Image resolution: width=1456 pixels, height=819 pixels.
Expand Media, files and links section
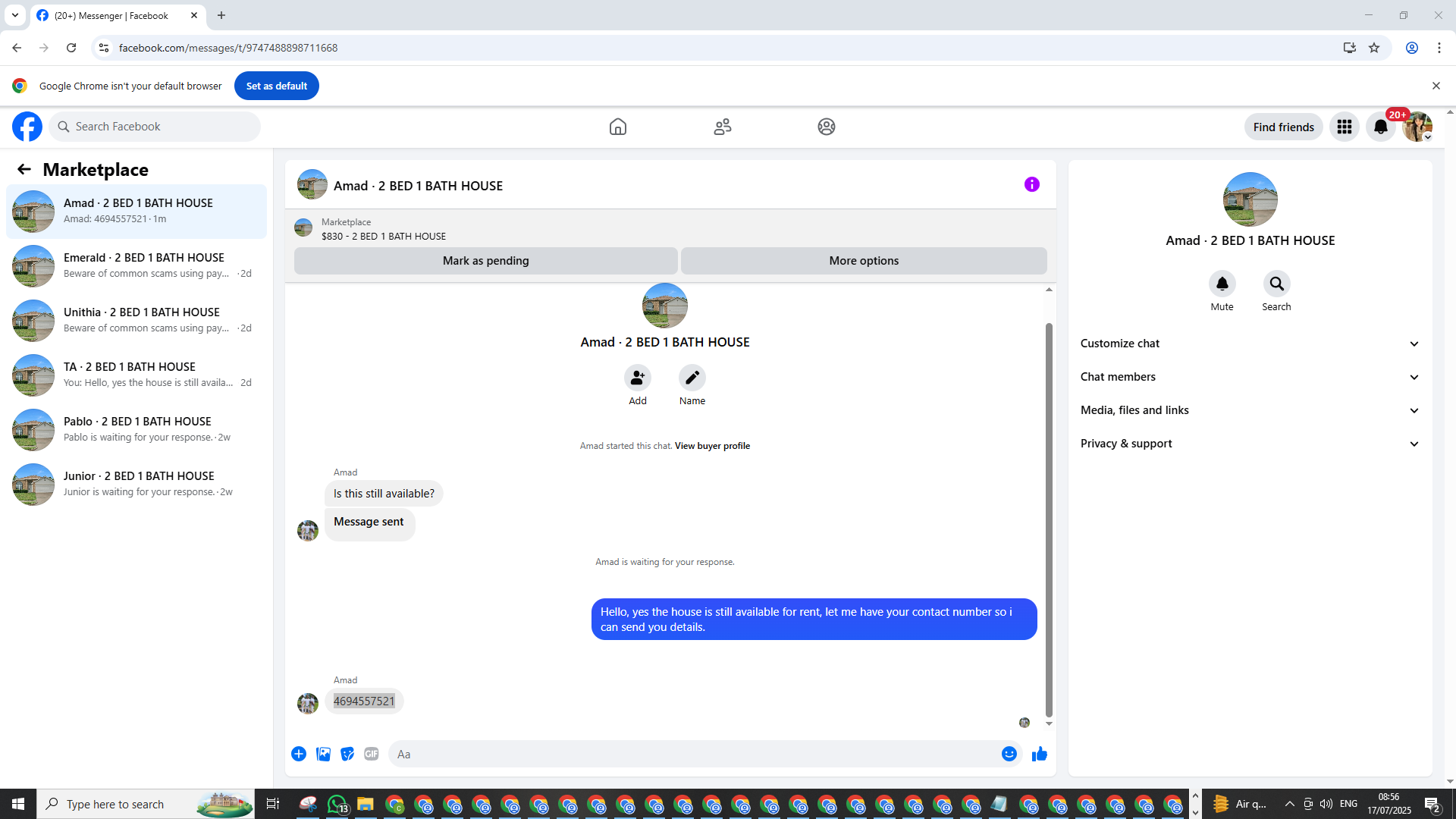click(x=1250, y=410)
